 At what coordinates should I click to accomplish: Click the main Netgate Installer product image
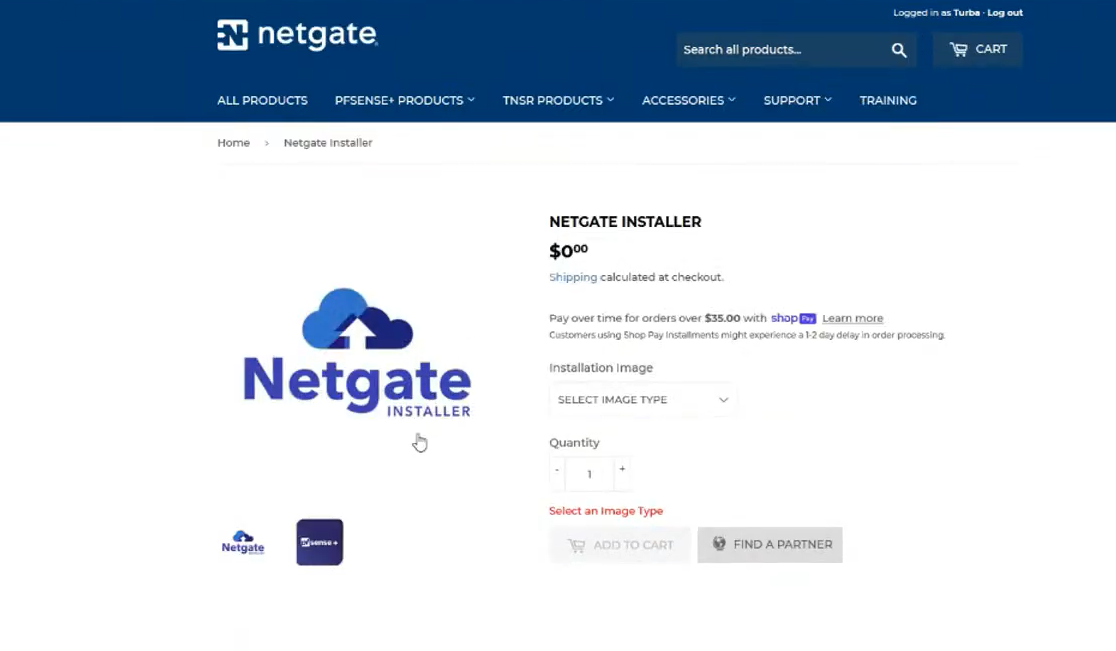point(357,352)
